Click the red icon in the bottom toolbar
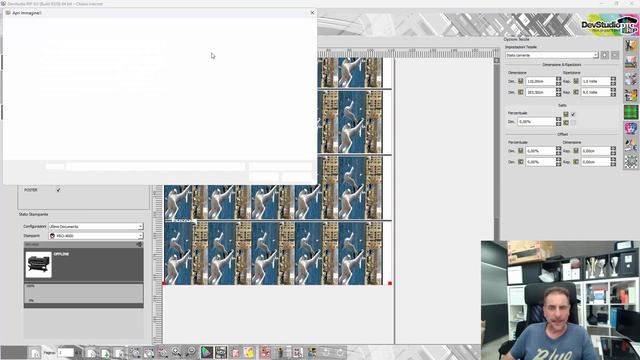Screen dimensions: 640x360 pyautogui.click(x=265, y=352)
